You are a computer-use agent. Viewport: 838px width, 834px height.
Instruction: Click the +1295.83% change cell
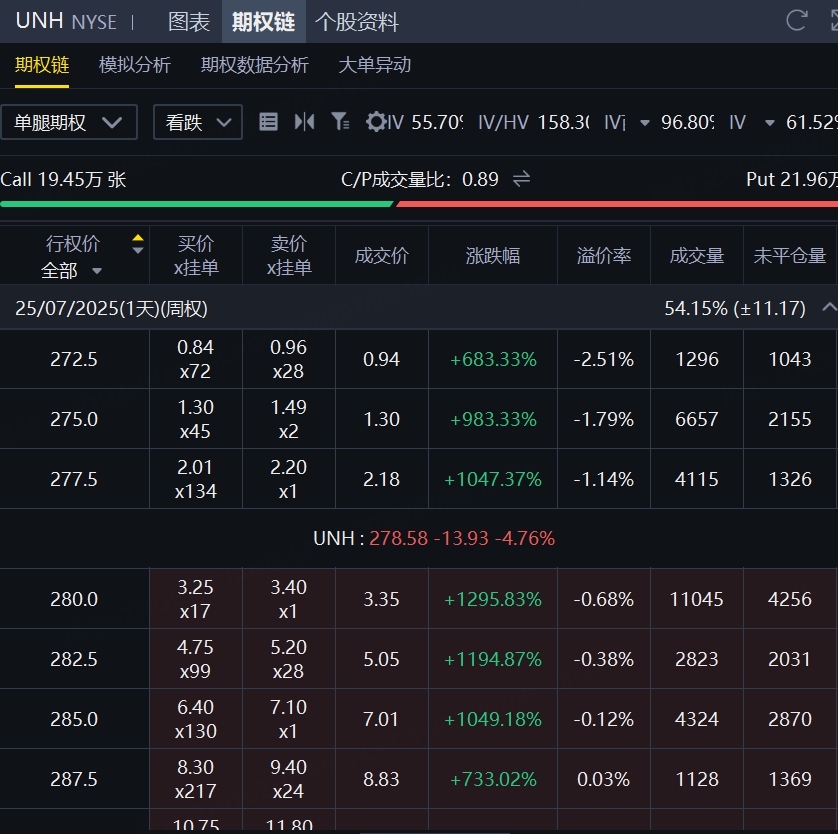pos(493,599)
